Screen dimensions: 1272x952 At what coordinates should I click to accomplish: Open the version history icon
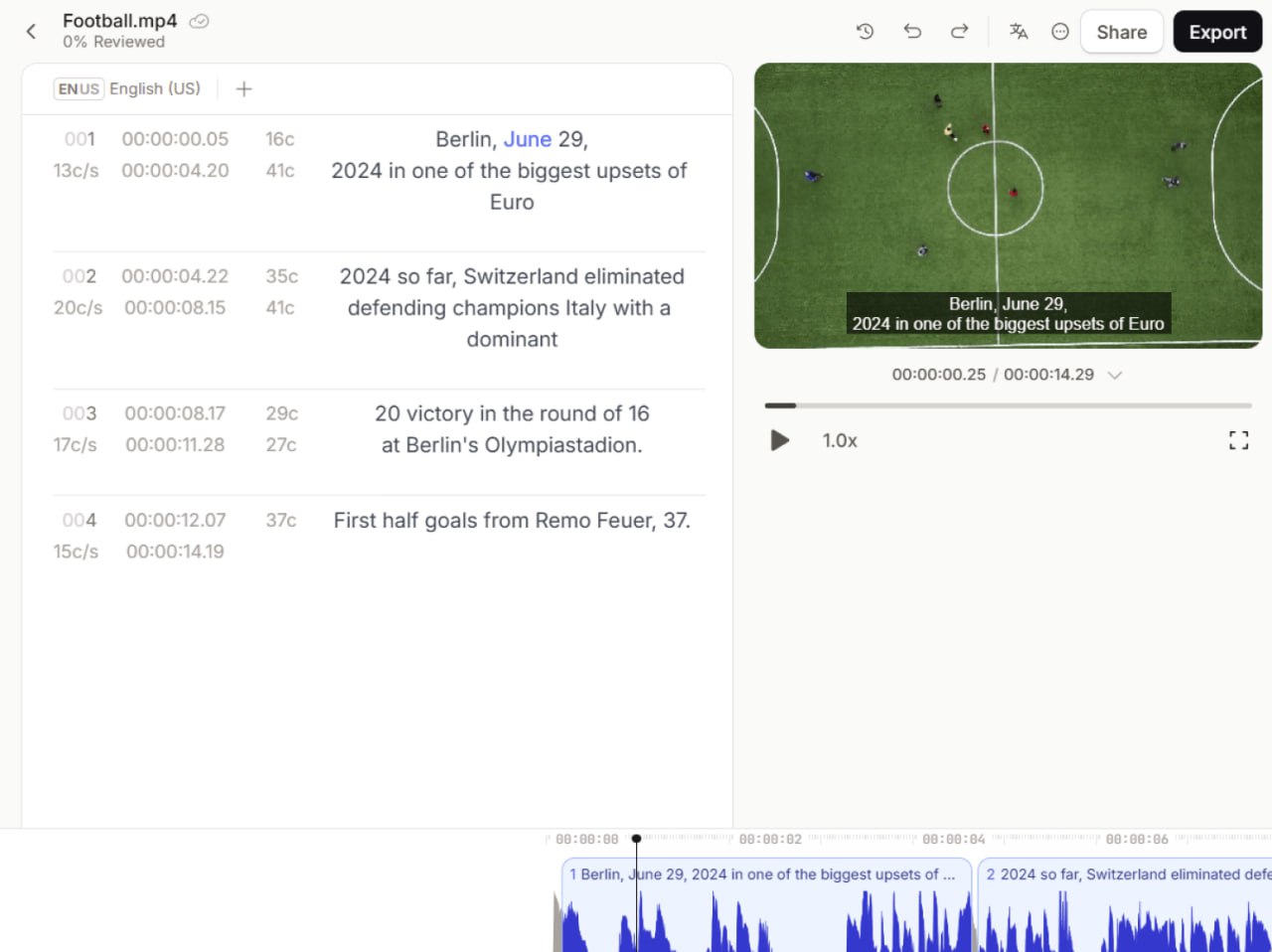click(x=865, y=31)
